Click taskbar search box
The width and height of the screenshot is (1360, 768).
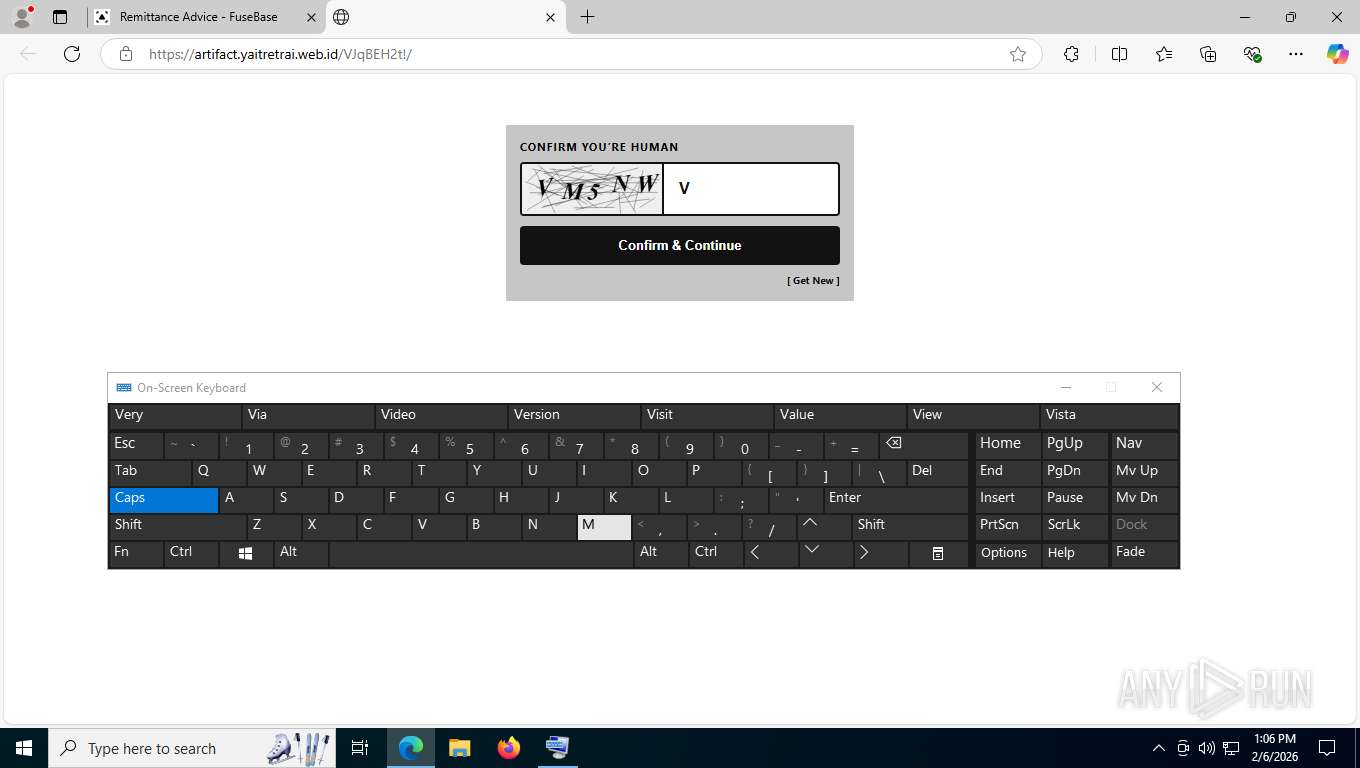tap(193, 748)
